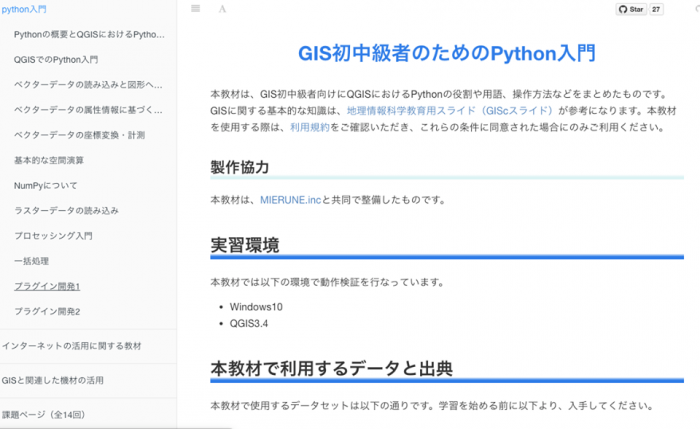Open ベクターデータの読み込みと図形へ… chapter
The image size is (700, 429).
click(88, 84)
